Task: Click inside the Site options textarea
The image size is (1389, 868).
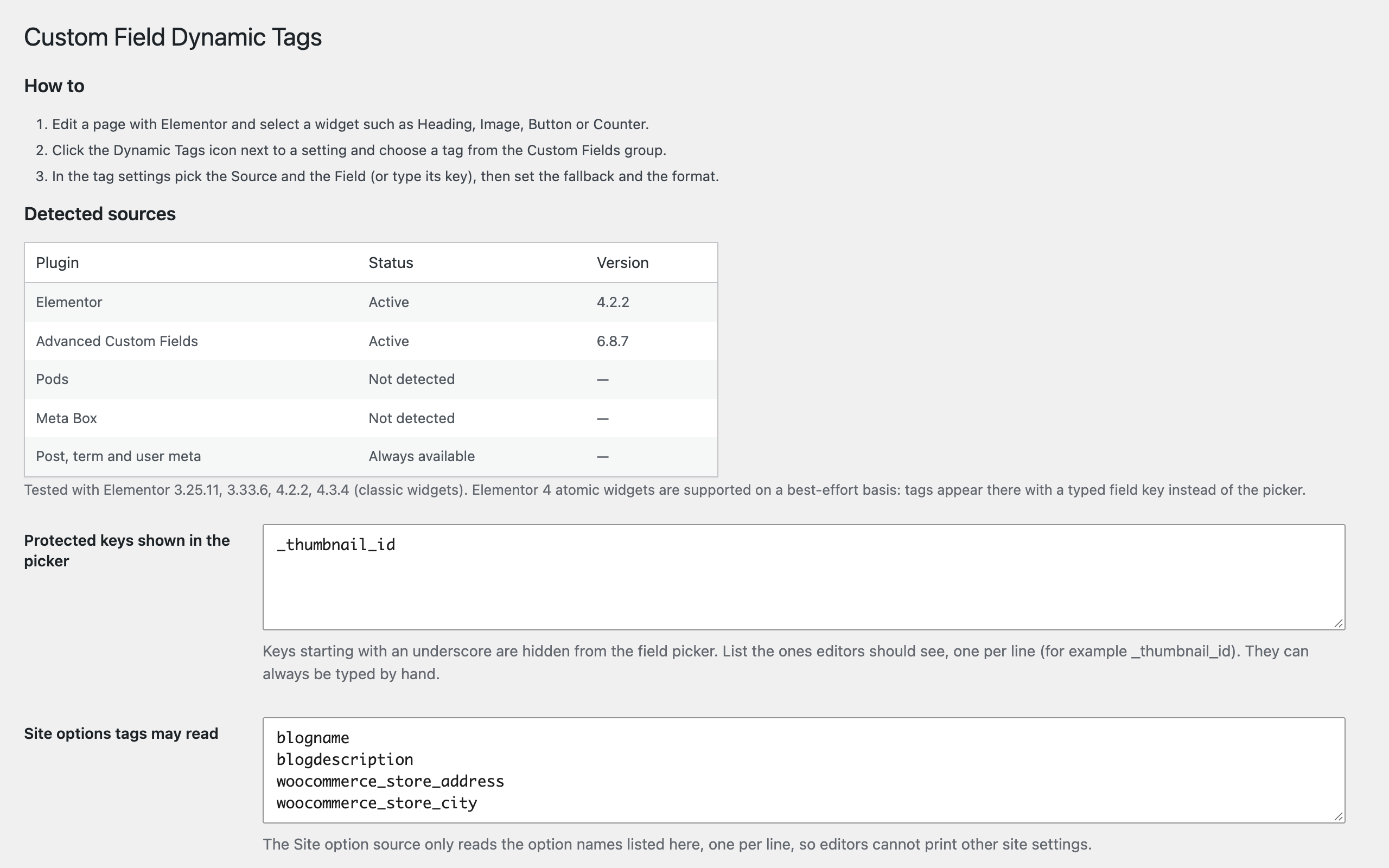Action: pyautogui.click(x=804, y=770)
